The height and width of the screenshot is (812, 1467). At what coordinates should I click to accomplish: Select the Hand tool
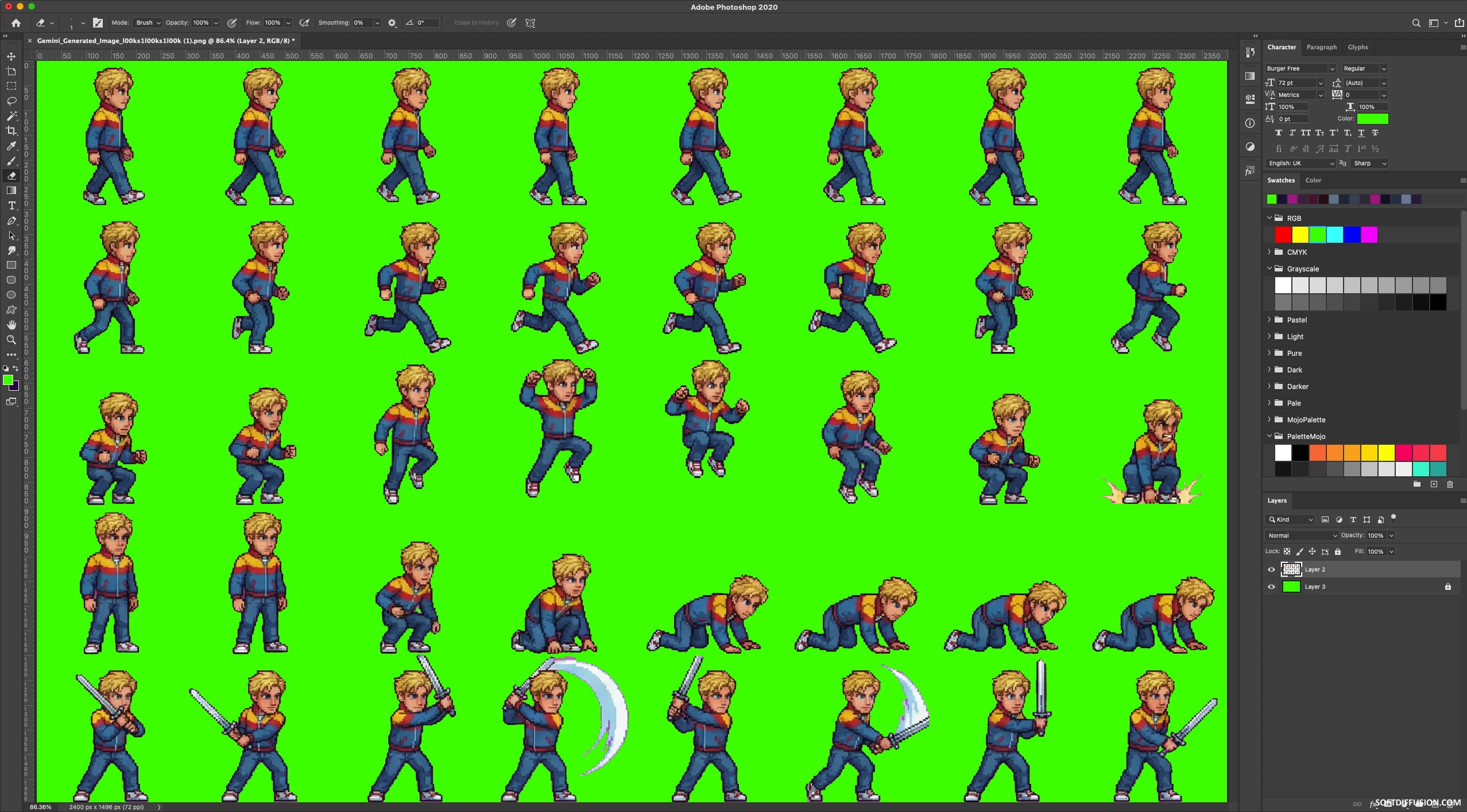click(11, 325)
